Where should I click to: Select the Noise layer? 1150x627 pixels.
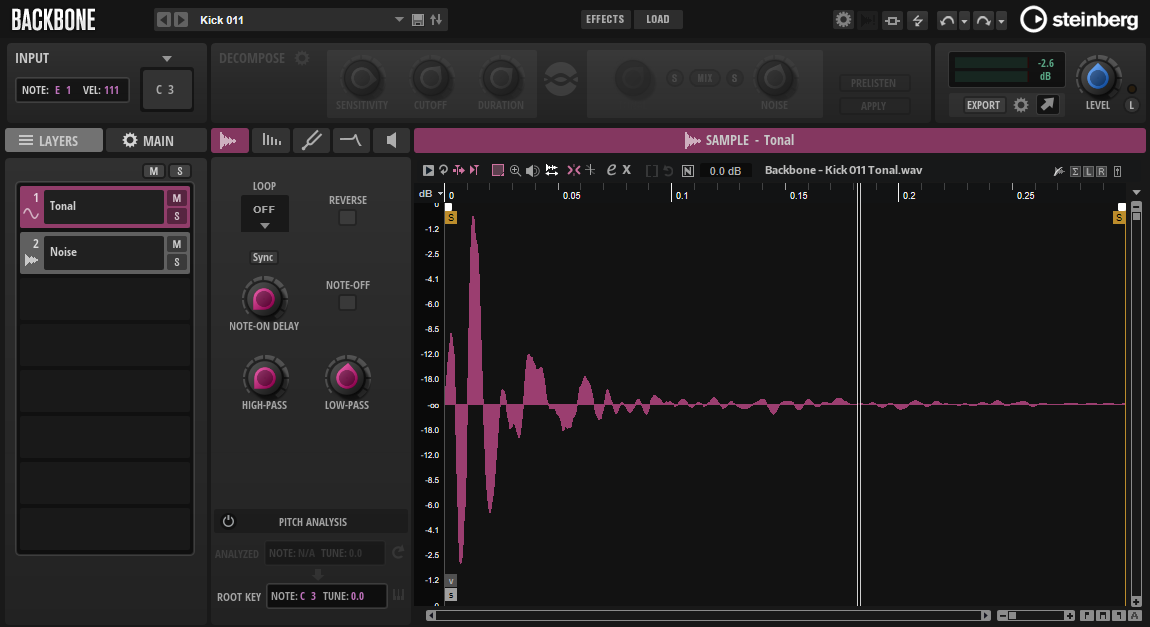(x=103, y=252)
